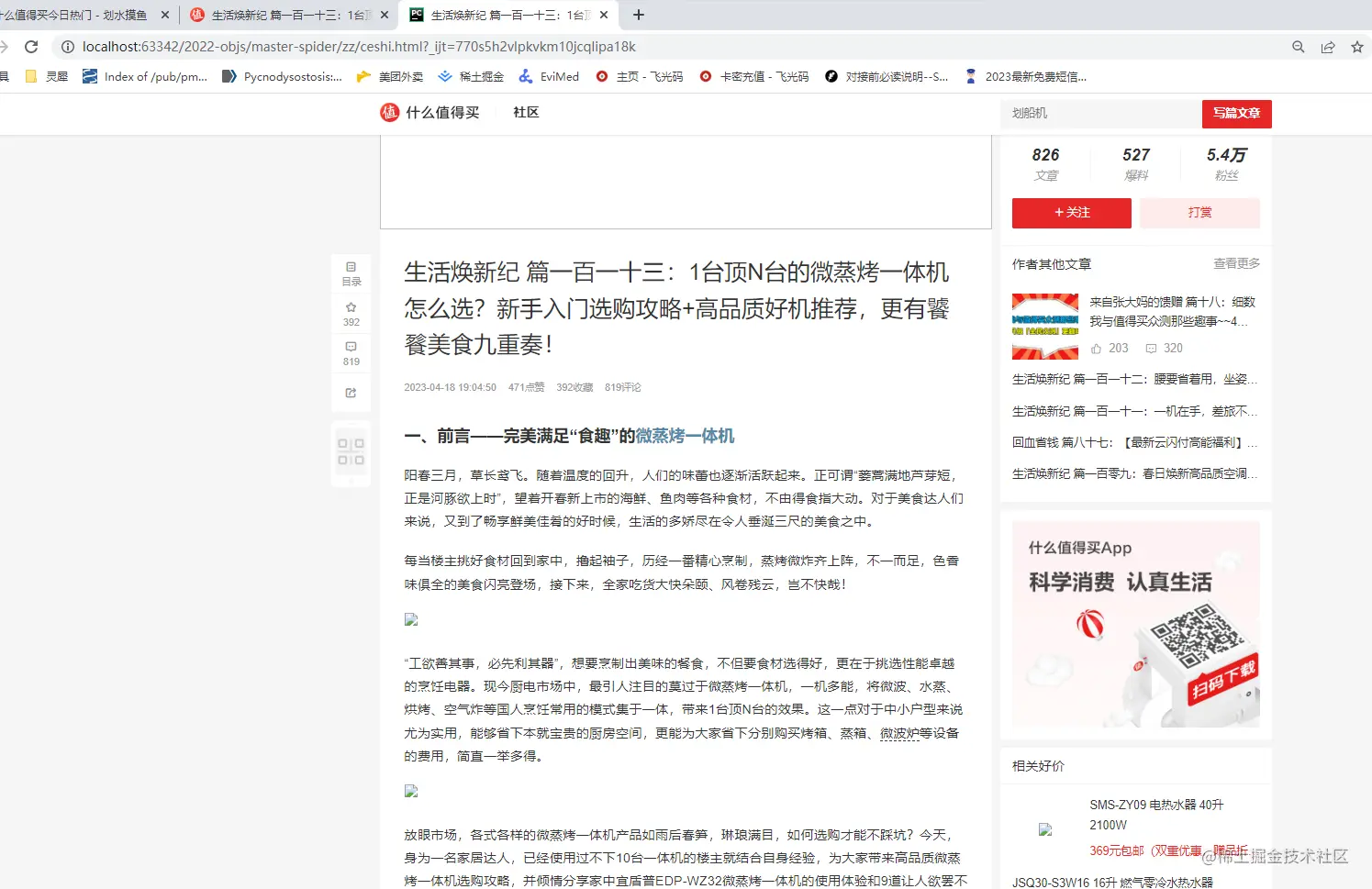The image size is (1372, 889).
Task: Click the thumbs-up icon showing 203
Action: tap(1096, 349)
